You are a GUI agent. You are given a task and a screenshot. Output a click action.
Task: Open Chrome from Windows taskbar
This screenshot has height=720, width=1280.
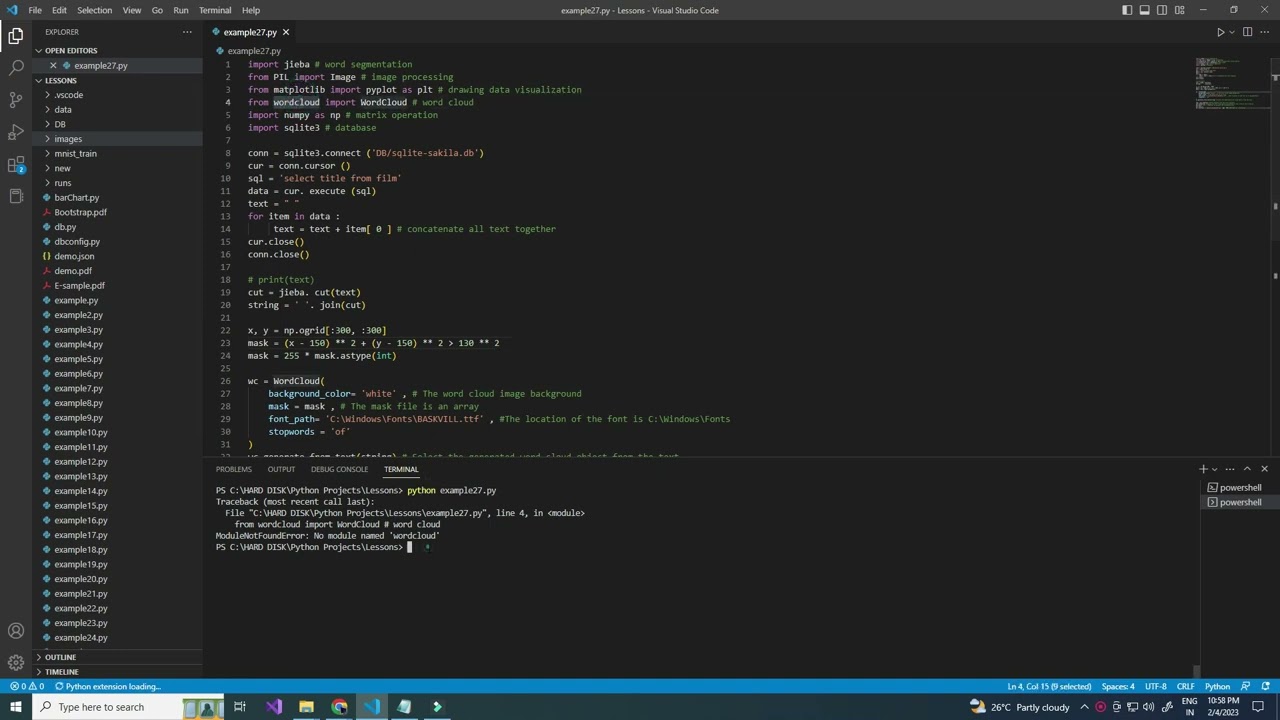(x=339, y=707)
